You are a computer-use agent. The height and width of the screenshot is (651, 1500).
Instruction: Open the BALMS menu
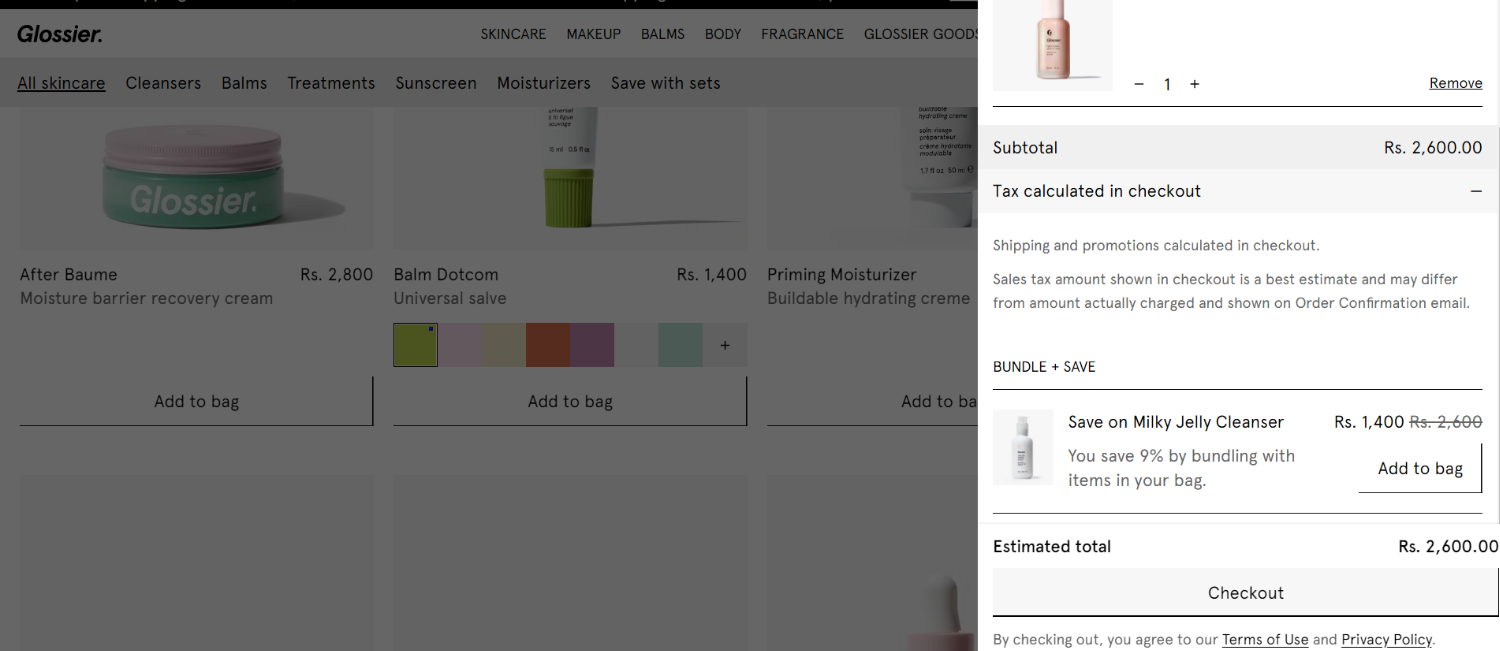(663, 34)
